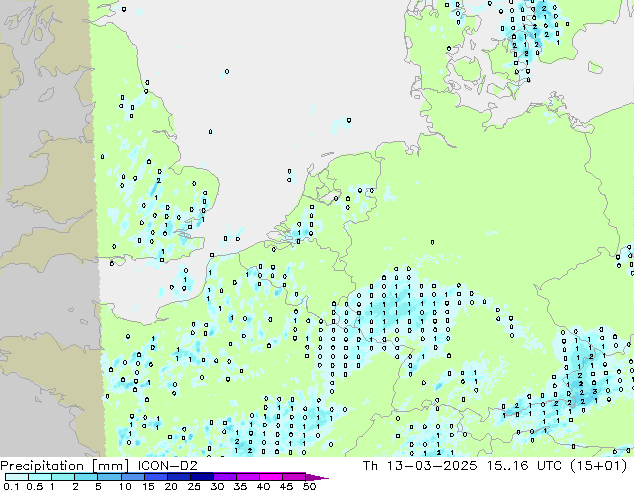Click the legend scale label '0.1'

click(x=11, y=486)
